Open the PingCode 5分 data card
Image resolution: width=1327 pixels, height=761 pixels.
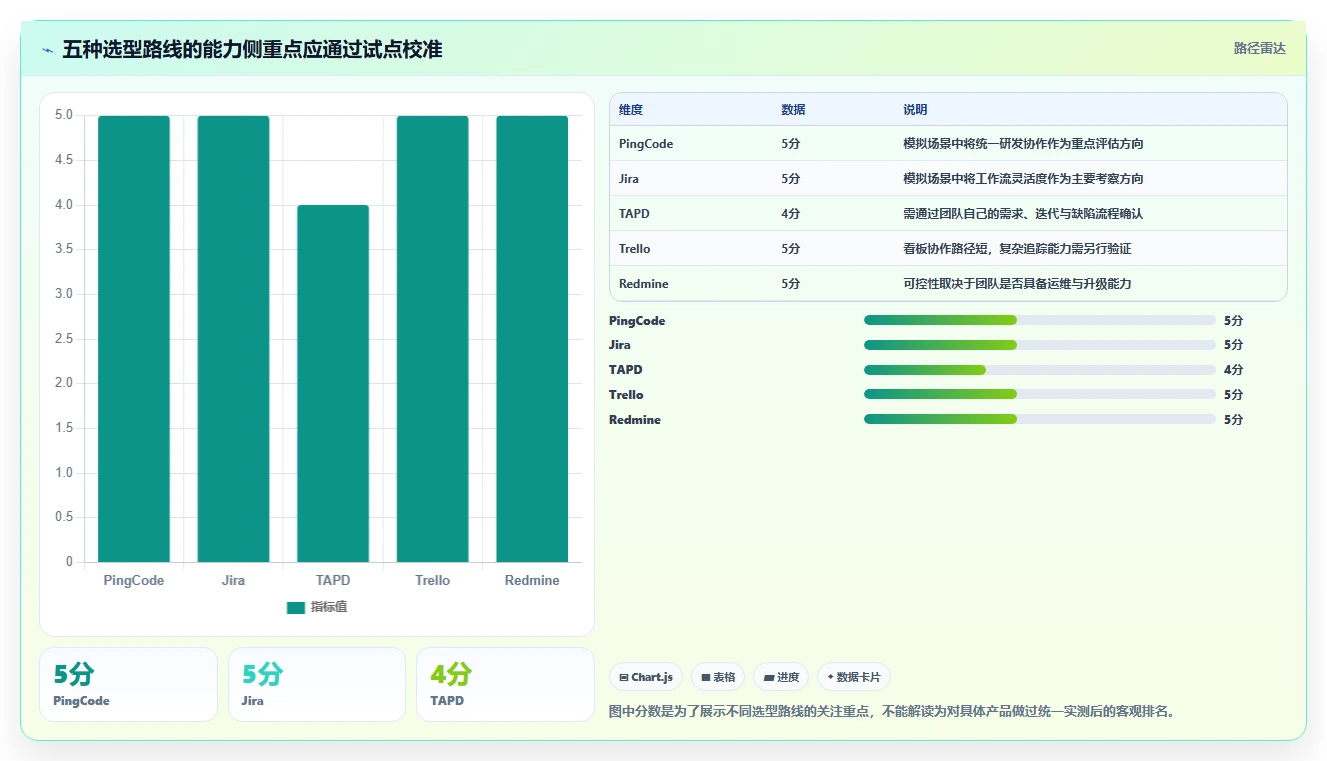click(128, 684)
